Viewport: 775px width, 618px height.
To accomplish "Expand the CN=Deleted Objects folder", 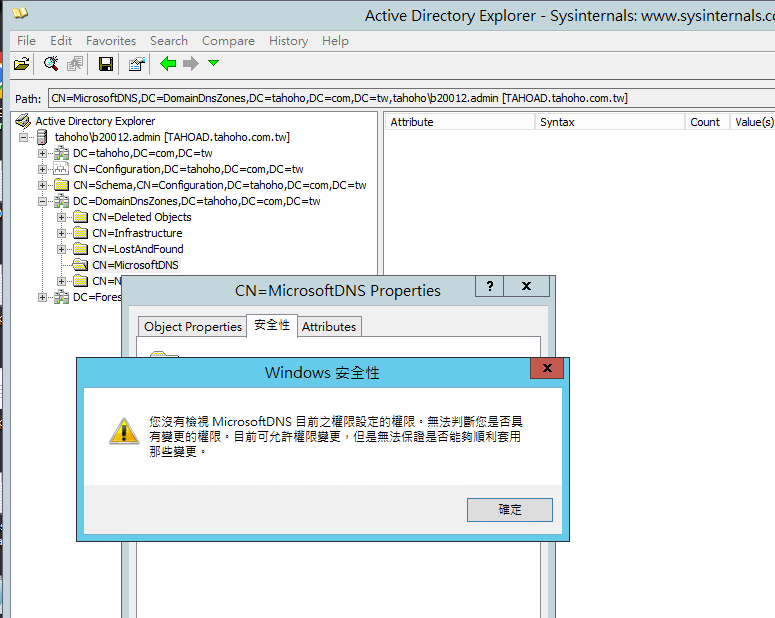I will pyautogui.click(x=62, y=217).
